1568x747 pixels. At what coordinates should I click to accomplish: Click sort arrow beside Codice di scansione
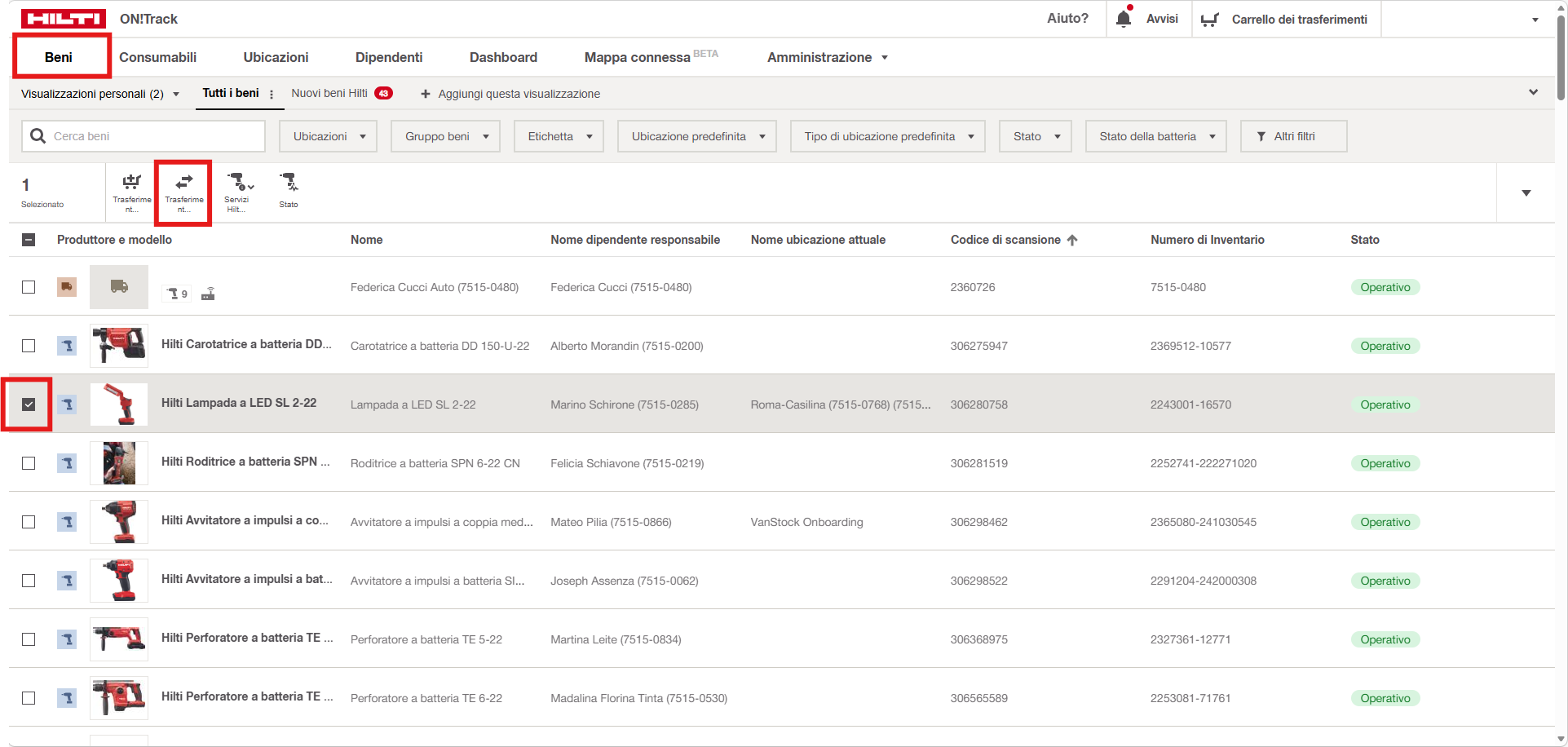tap(1072, 240)
